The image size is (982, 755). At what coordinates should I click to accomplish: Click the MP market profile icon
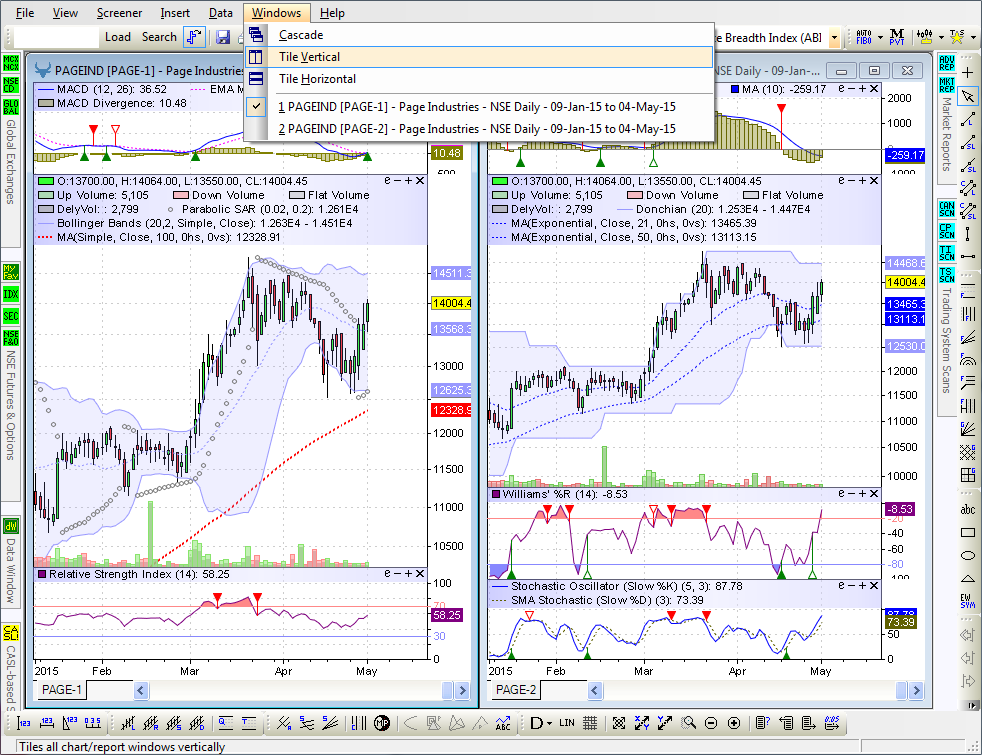[382, 724]
